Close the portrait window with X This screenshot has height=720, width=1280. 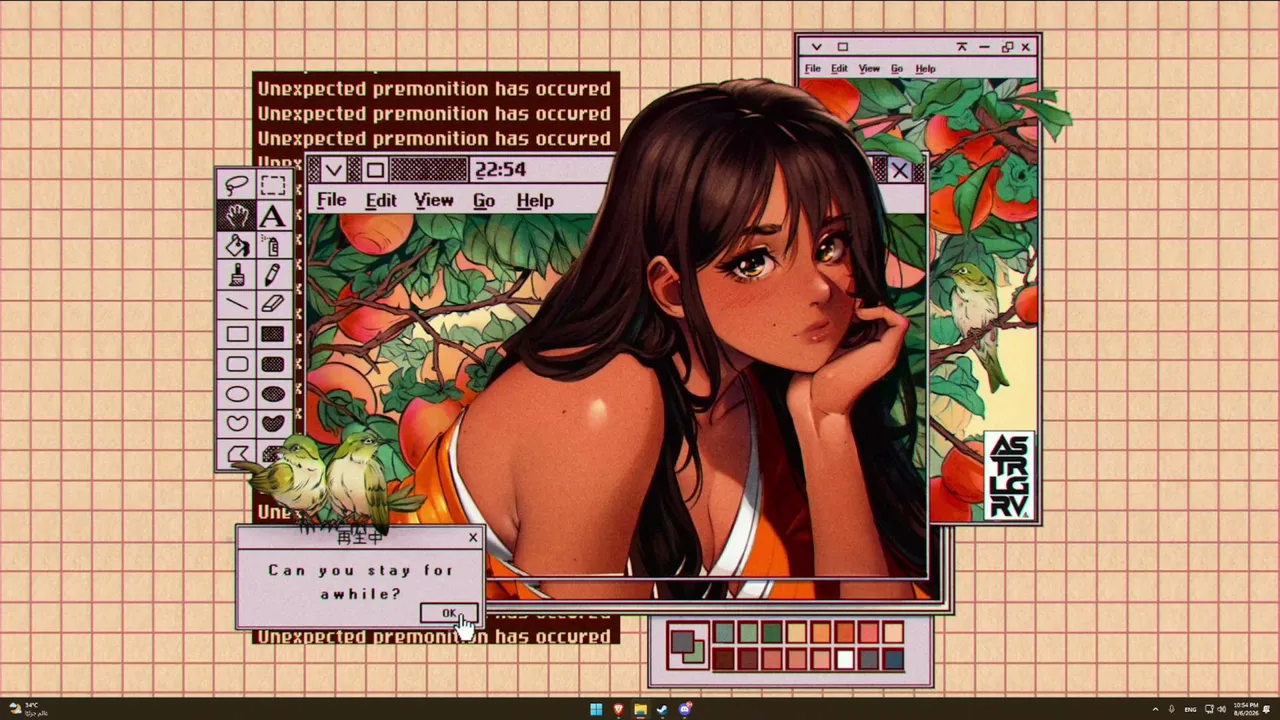(x=900, y=171)
